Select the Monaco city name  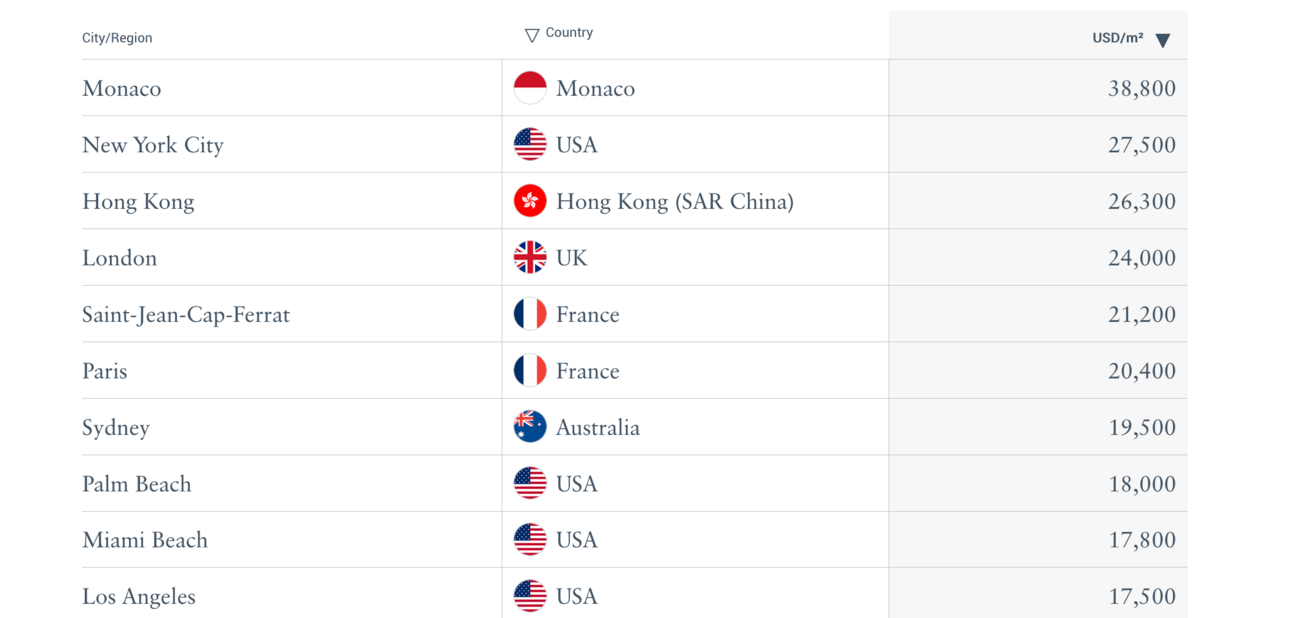[122, 88]
